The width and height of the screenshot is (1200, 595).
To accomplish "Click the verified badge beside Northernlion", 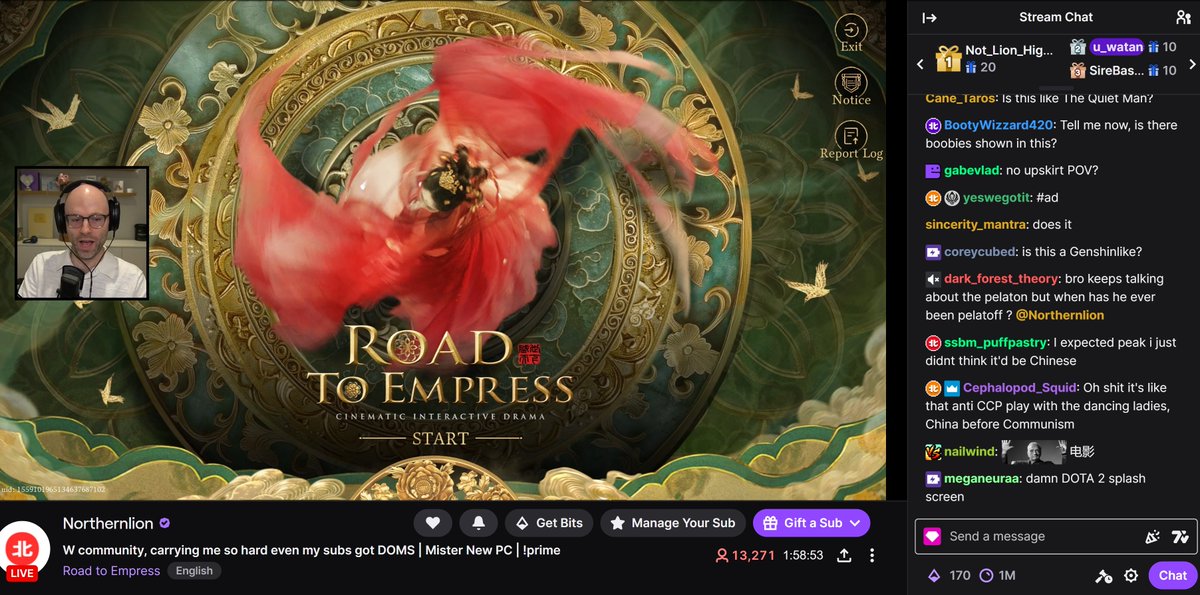I will [x=165, y=524].
